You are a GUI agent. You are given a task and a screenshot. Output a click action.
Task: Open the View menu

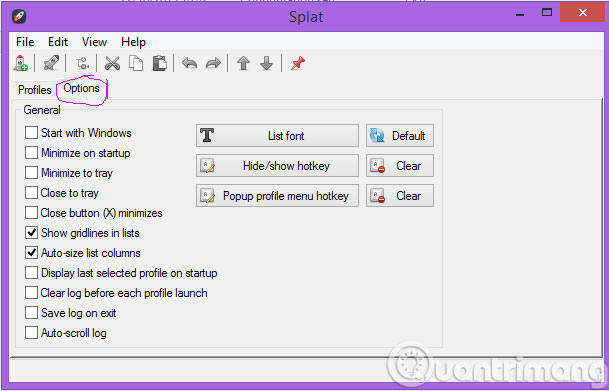(x=94, y=42)
